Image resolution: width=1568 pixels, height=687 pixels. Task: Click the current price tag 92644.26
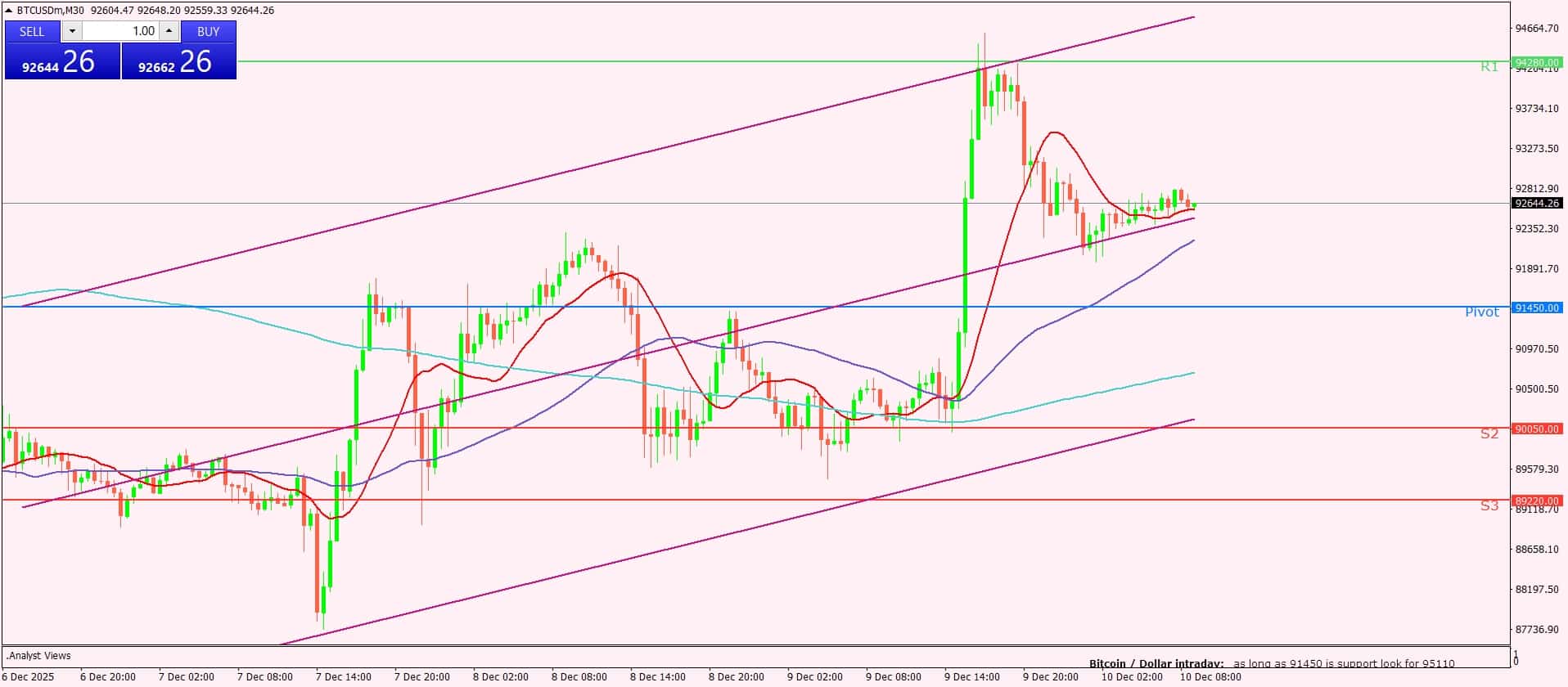pyautogui.click(x=1537, y=203)
